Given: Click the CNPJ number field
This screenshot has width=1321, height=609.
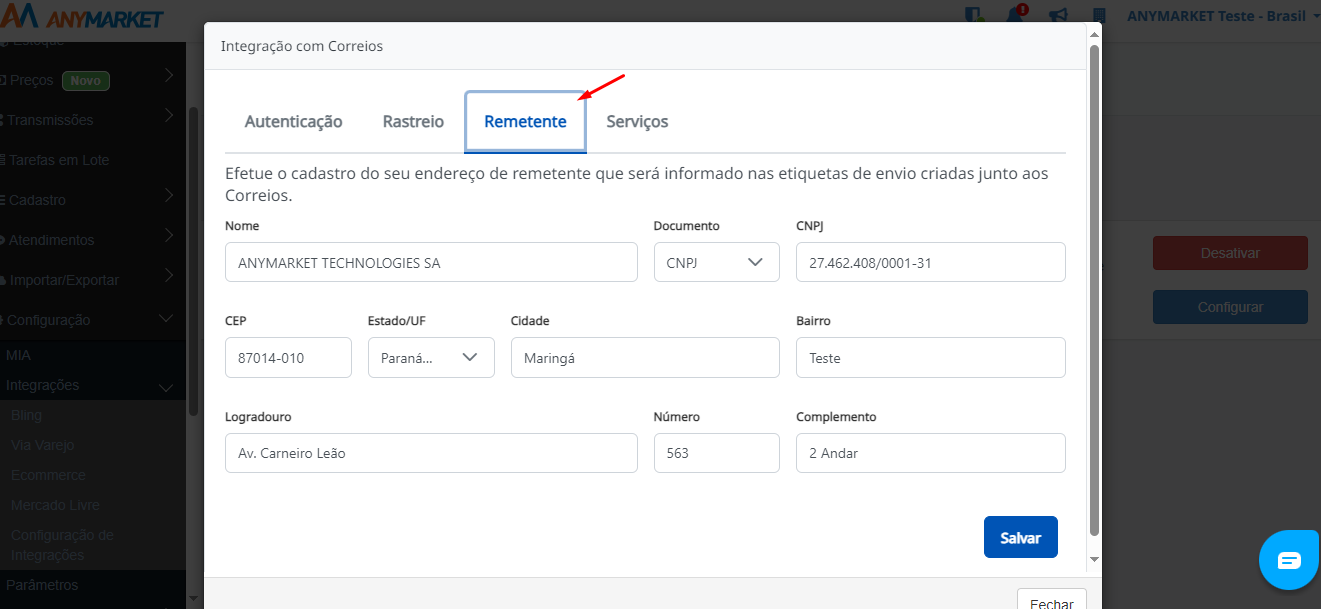Looking at the screenshot, I should (x=930, y=262).
